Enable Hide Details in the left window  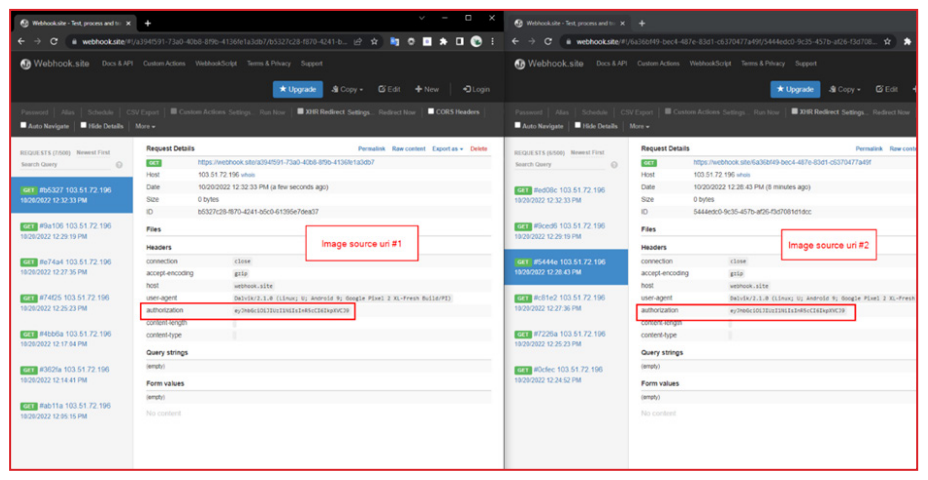click(83, 125)
